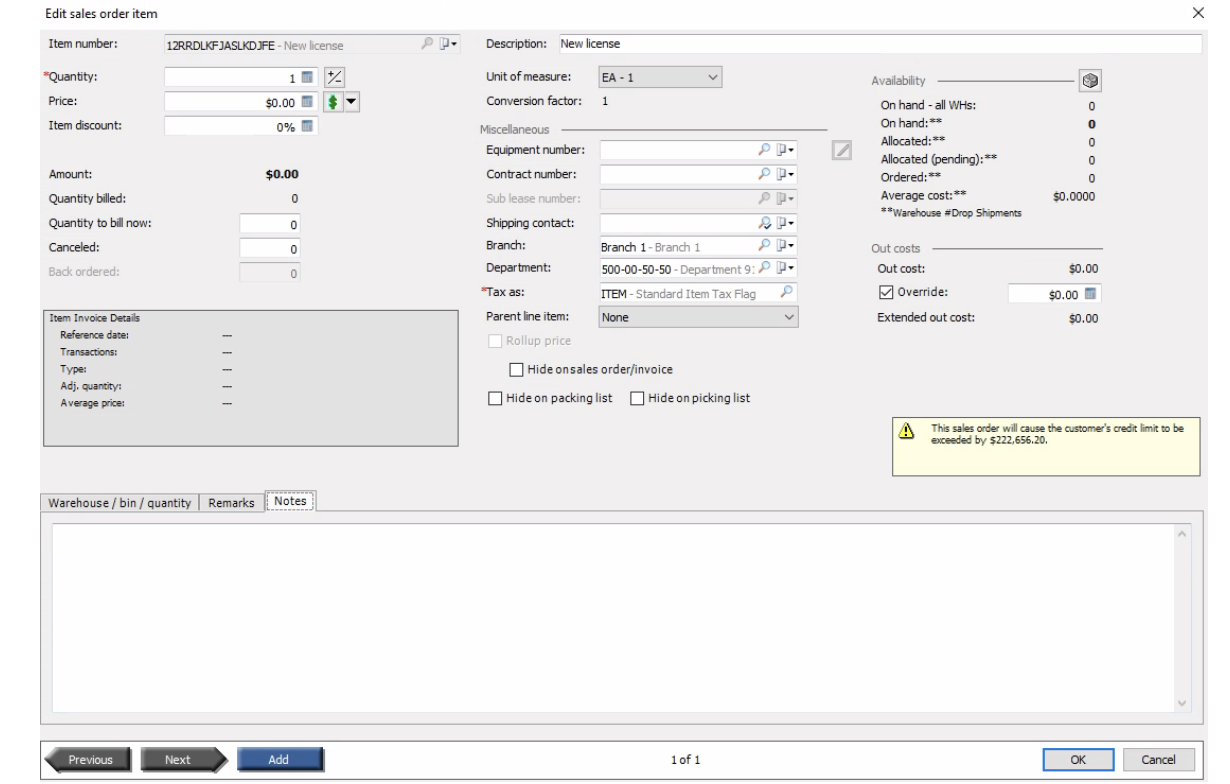Viewport: 1230px width, 784px height.
Task: Open the calculator icon in the Override cost field
Action: [1089, 294]
